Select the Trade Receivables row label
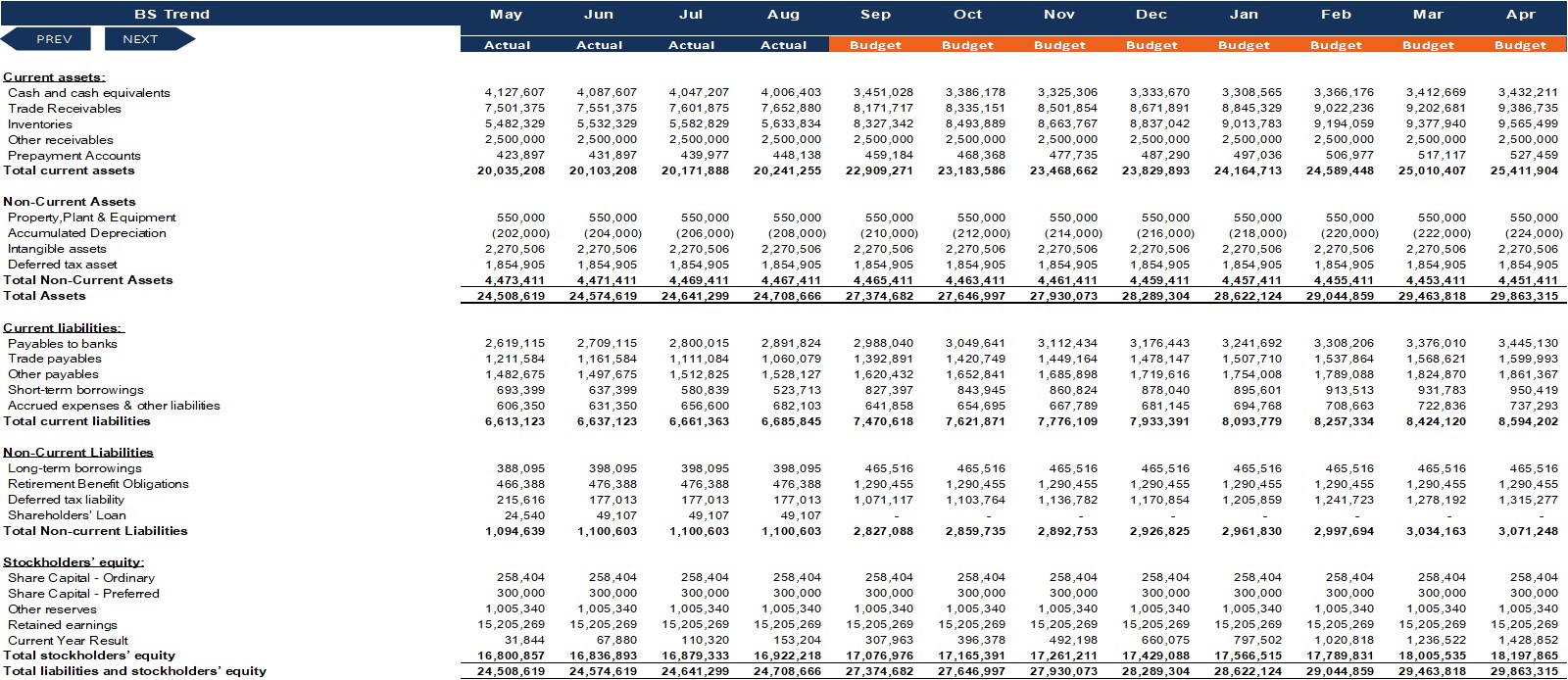 pos(65,108)
